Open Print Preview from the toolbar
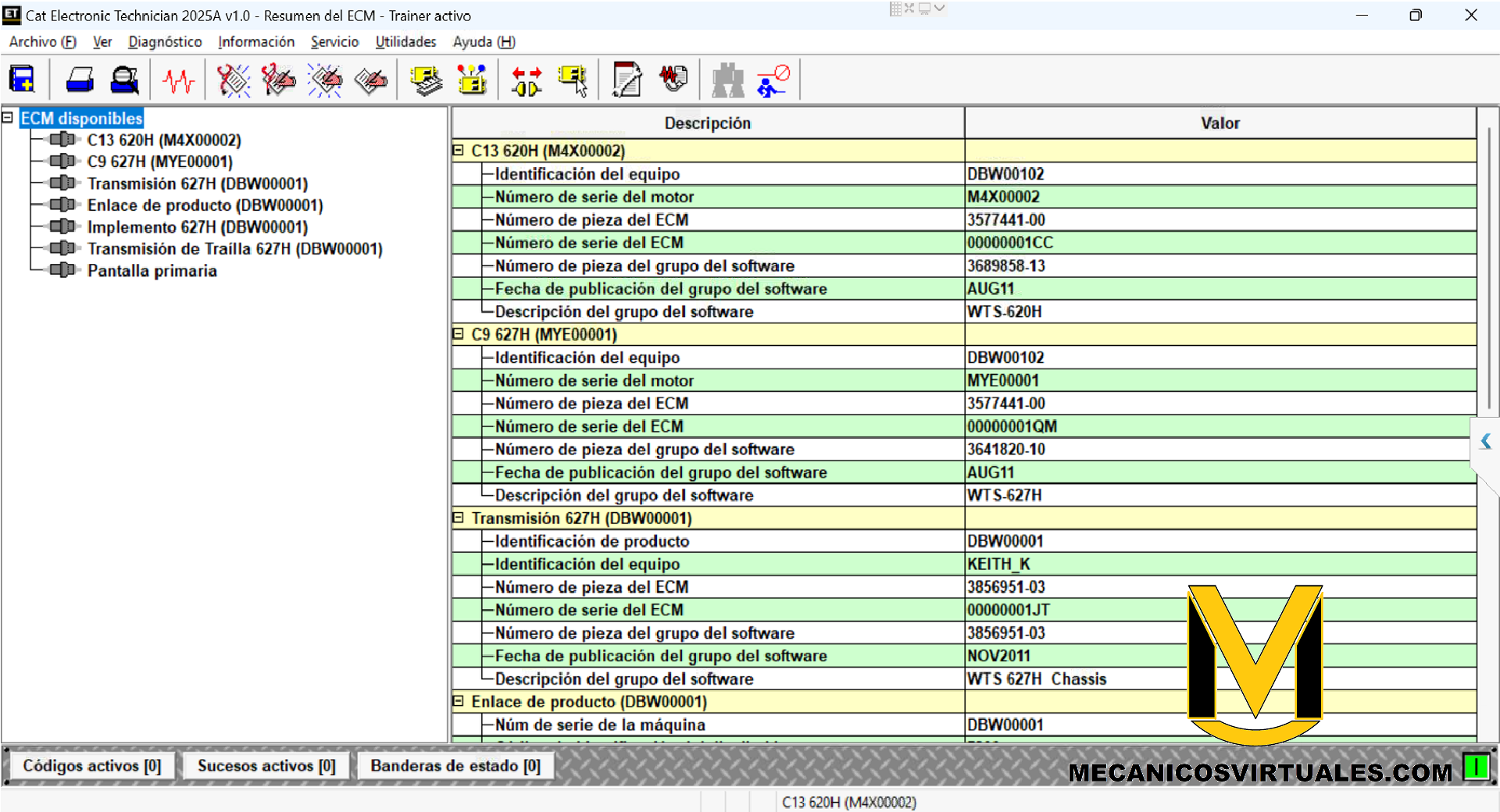The height and width of the screenshot is (812, 1500). pyautogui.click(x=124, y=80)
